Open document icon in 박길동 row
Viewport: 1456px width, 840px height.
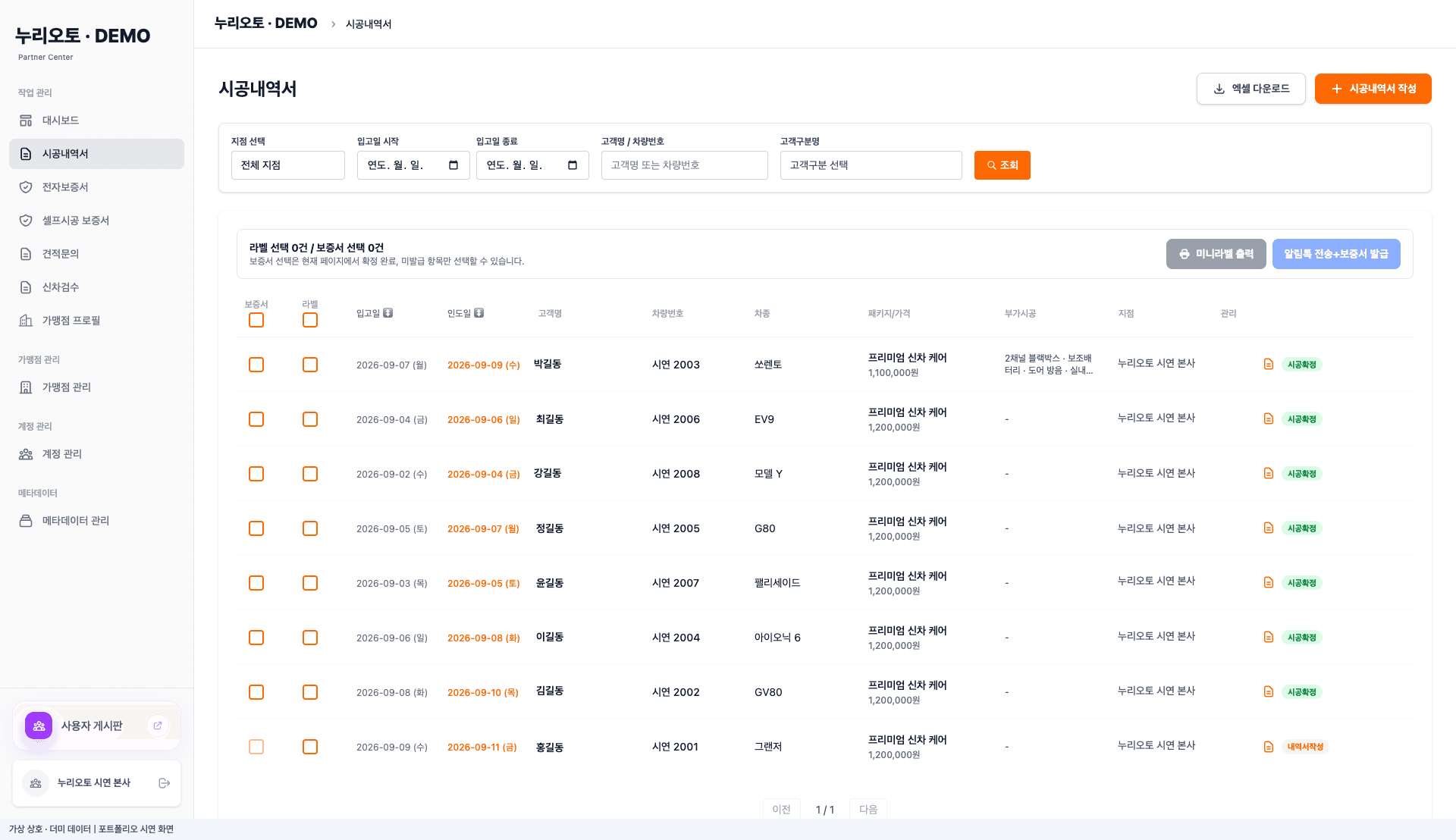[1268, 365]
